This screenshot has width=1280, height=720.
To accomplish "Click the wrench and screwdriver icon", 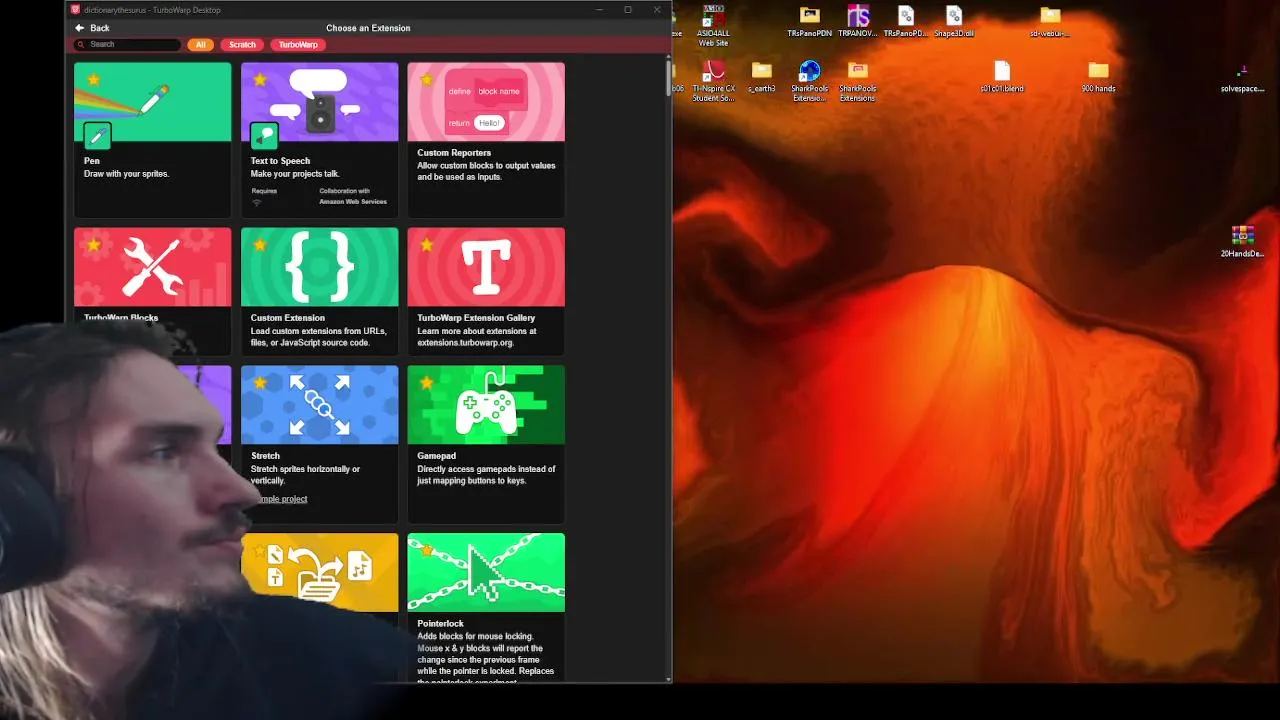I will (152, 267).
